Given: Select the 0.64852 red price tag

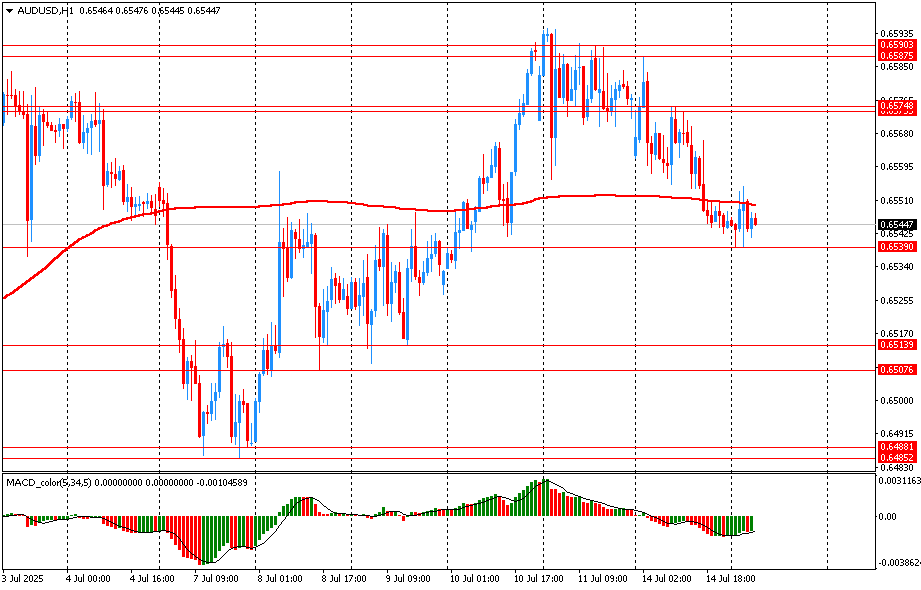Looking at the screenshot, I should click(896, 457).
